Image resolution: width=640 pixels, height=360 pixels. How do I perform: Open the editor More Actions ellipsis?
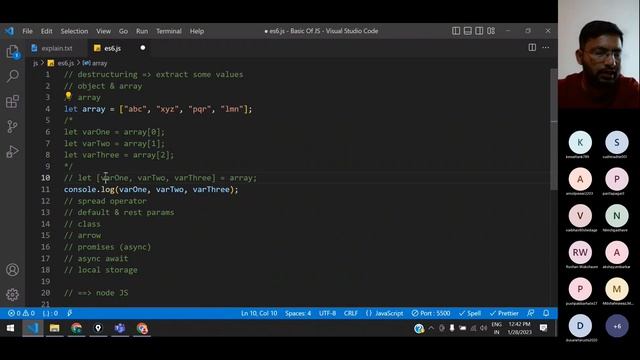tap(546, 48)
